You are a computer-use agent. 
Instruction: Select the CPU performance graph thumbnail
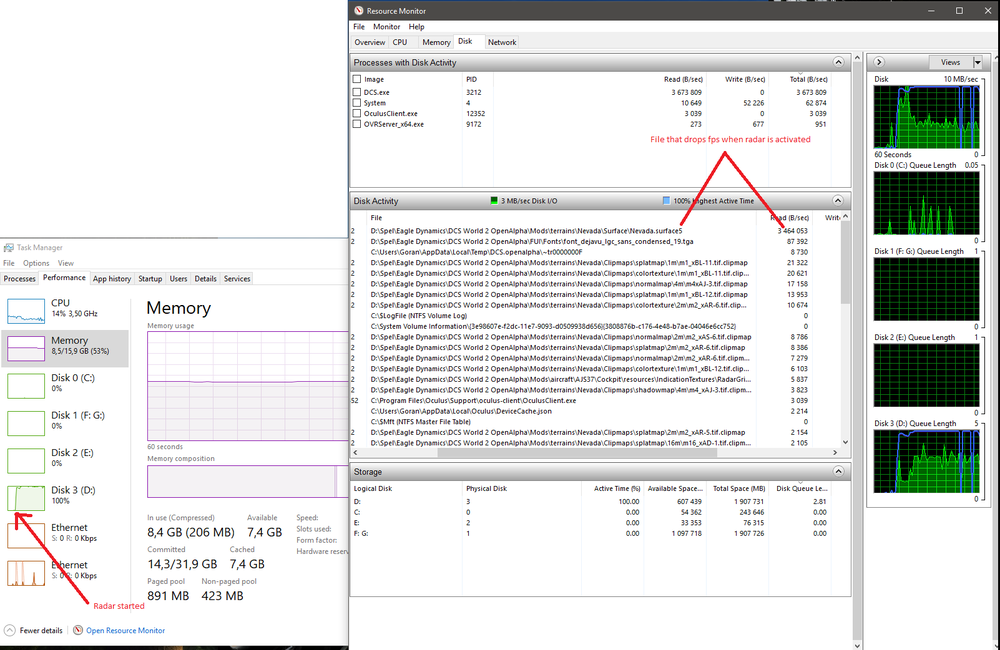coord(26,311)
